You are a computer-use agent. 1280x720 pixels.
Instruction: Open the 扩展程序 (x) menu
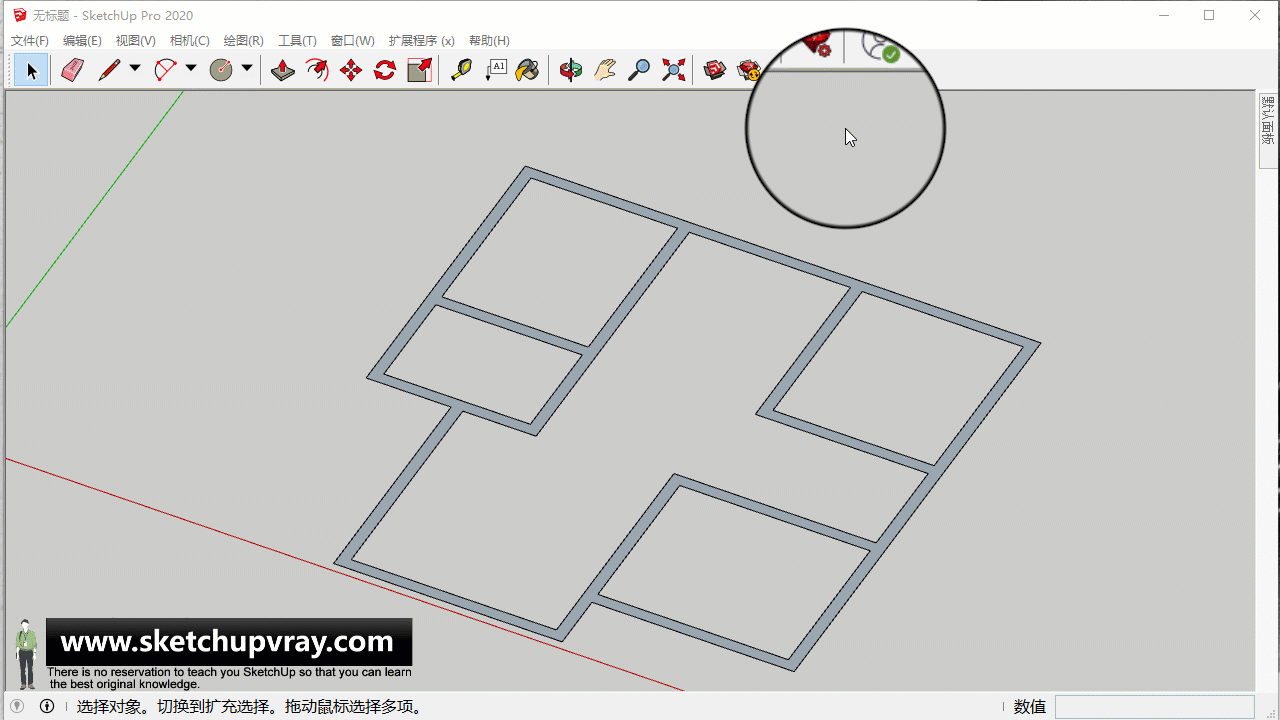pyautogui.click(x=421, y=41)
